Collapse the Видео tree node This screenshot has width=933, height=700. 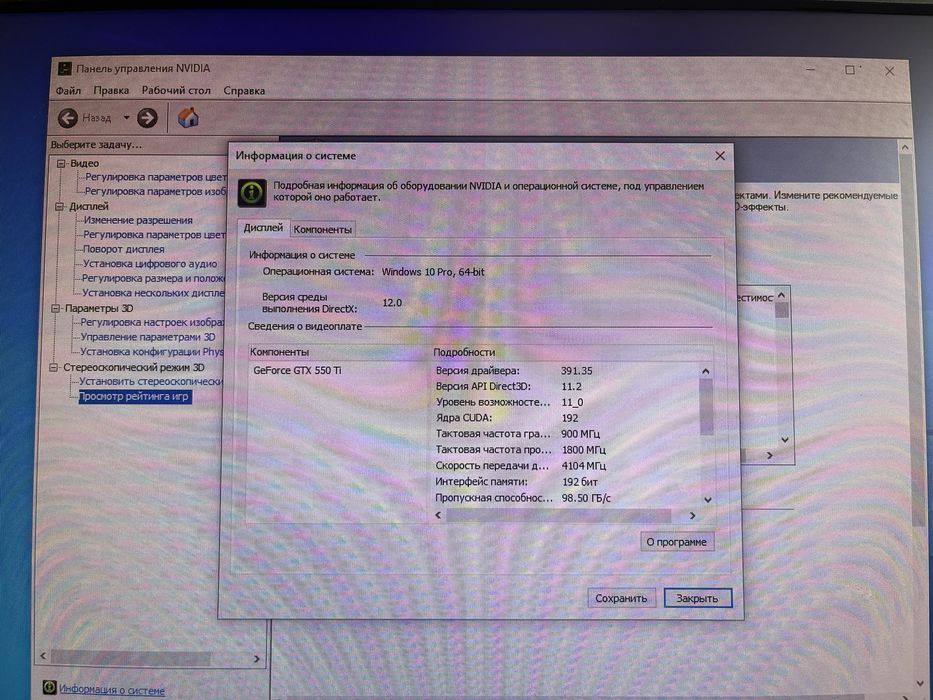pos(61,163)
